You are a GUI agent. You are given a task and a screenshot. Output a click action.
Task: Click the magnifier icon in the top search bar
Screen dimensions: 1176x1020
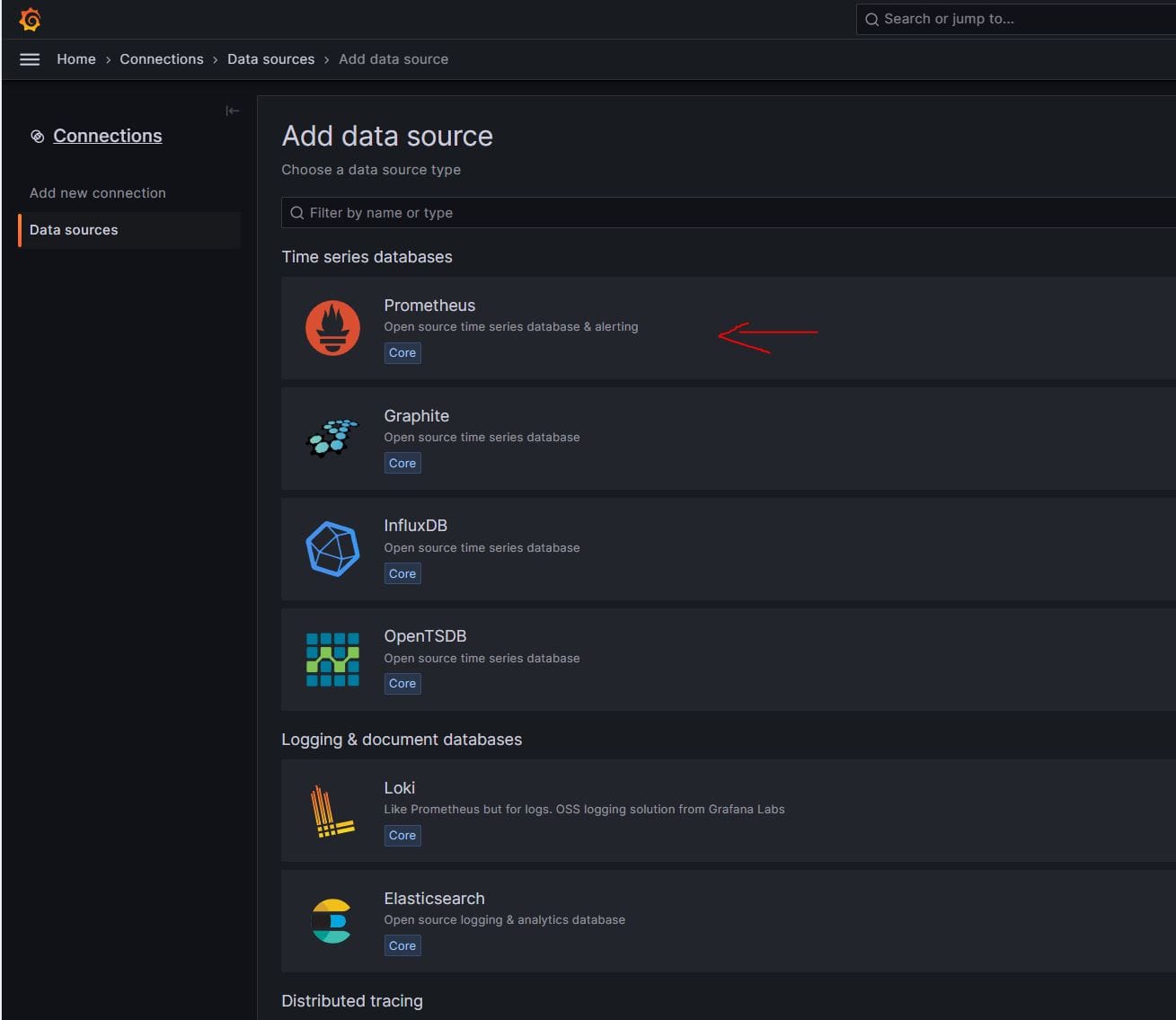coord(871,19)
